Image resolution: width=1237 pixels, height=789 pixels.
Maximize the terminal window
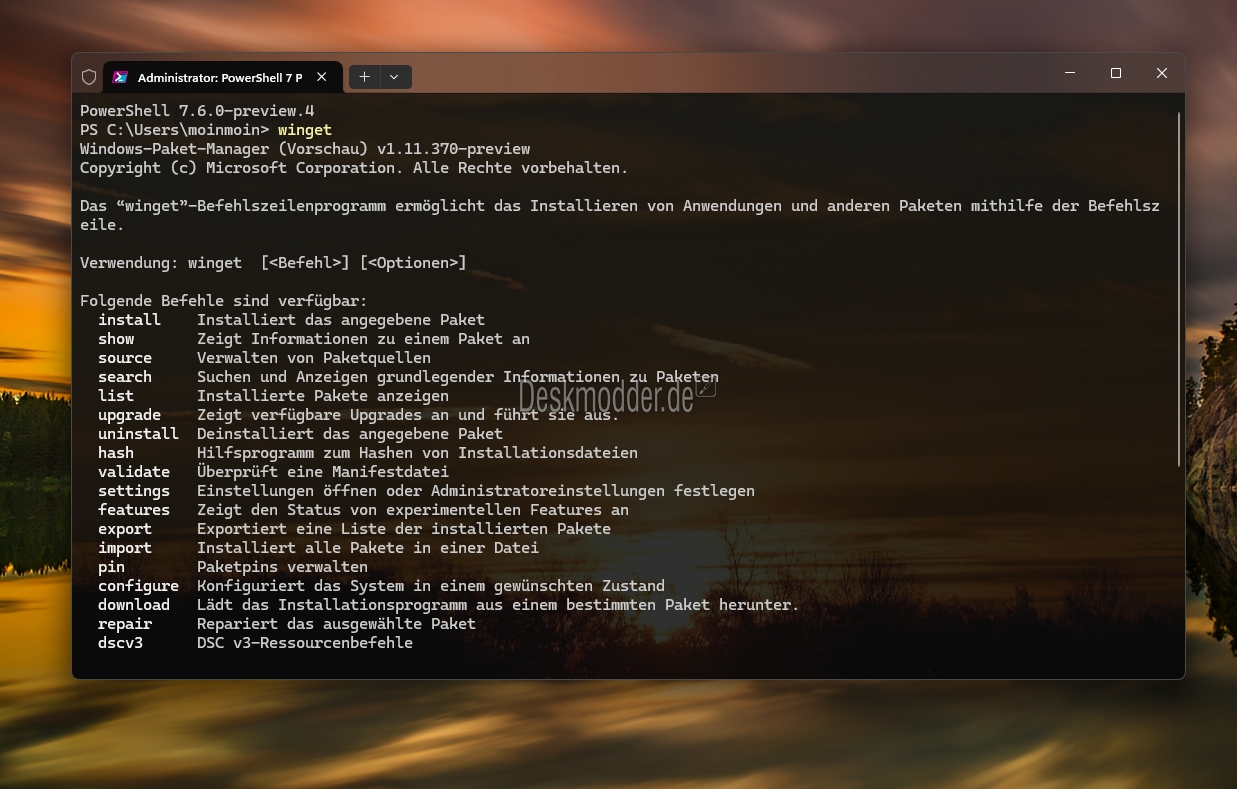(1116, 73)
